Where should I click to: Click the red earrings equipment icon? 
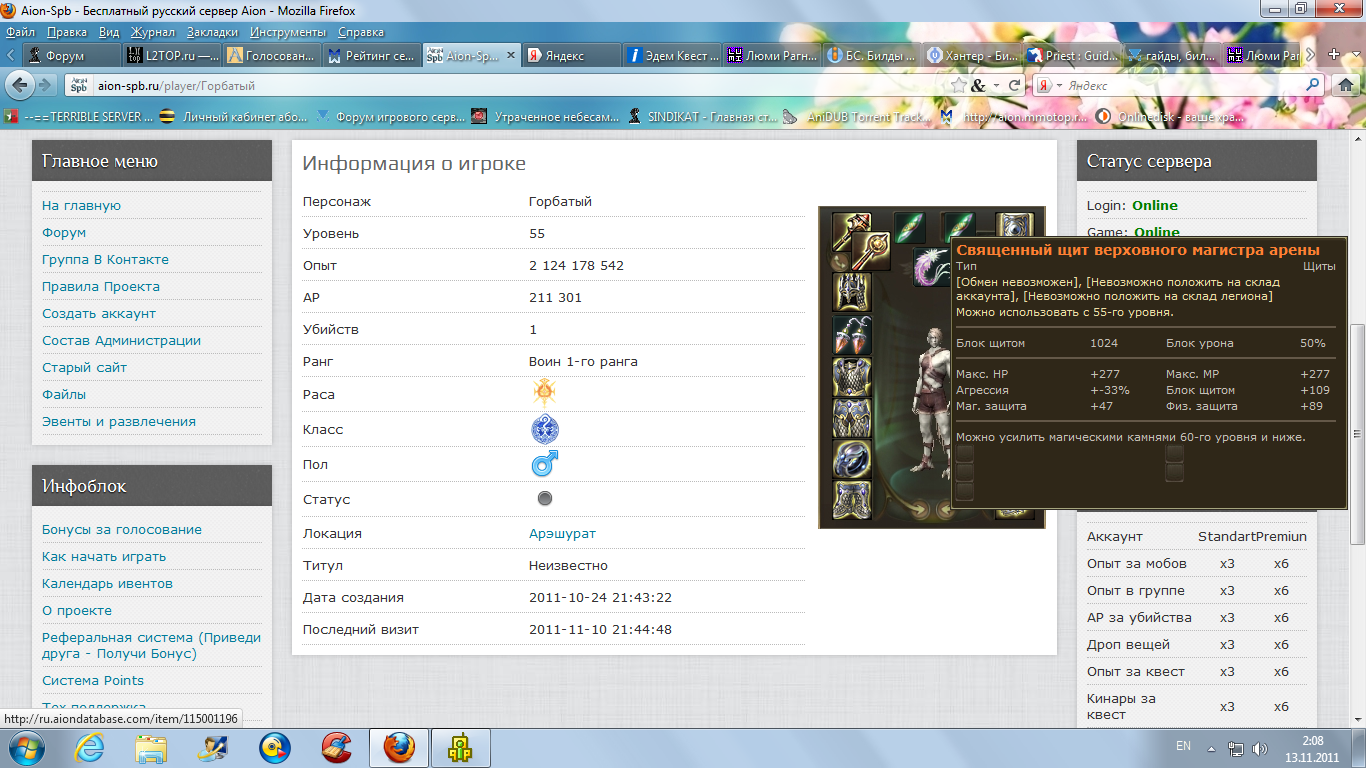[x=852, y=336]
